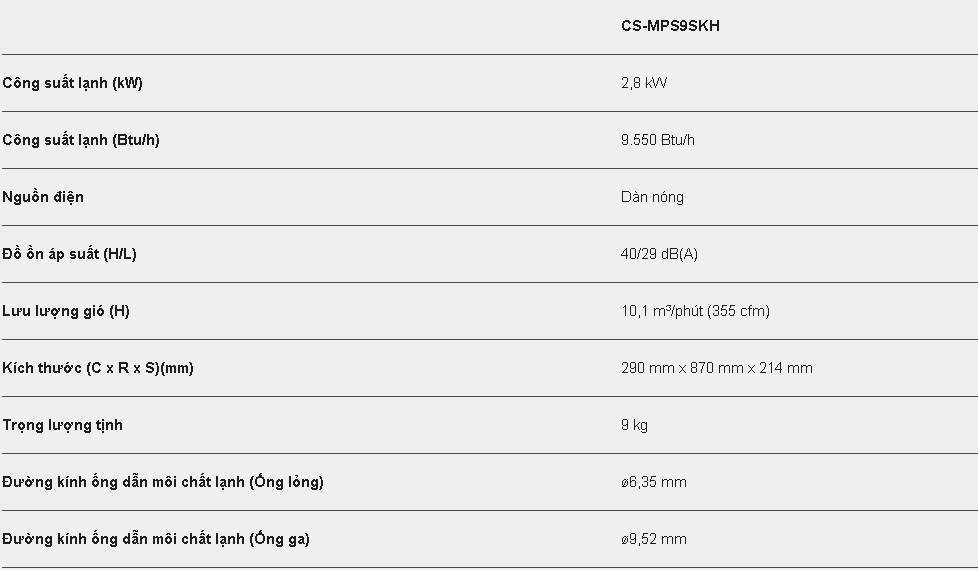The image size is (978, 570).
Task: Click the 10,1 m³/phút airflow value
Action: pos(662,311)
